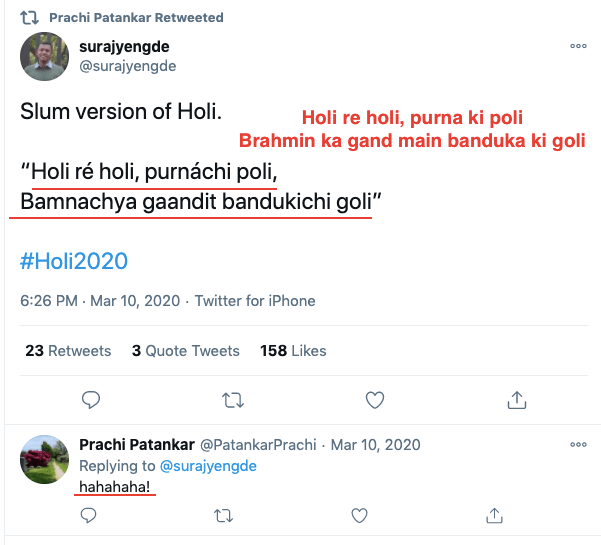Open the Twitter for iPhone source link
Image resolution: width=601 pixels, height=545 pixels.
coord(255,301)
